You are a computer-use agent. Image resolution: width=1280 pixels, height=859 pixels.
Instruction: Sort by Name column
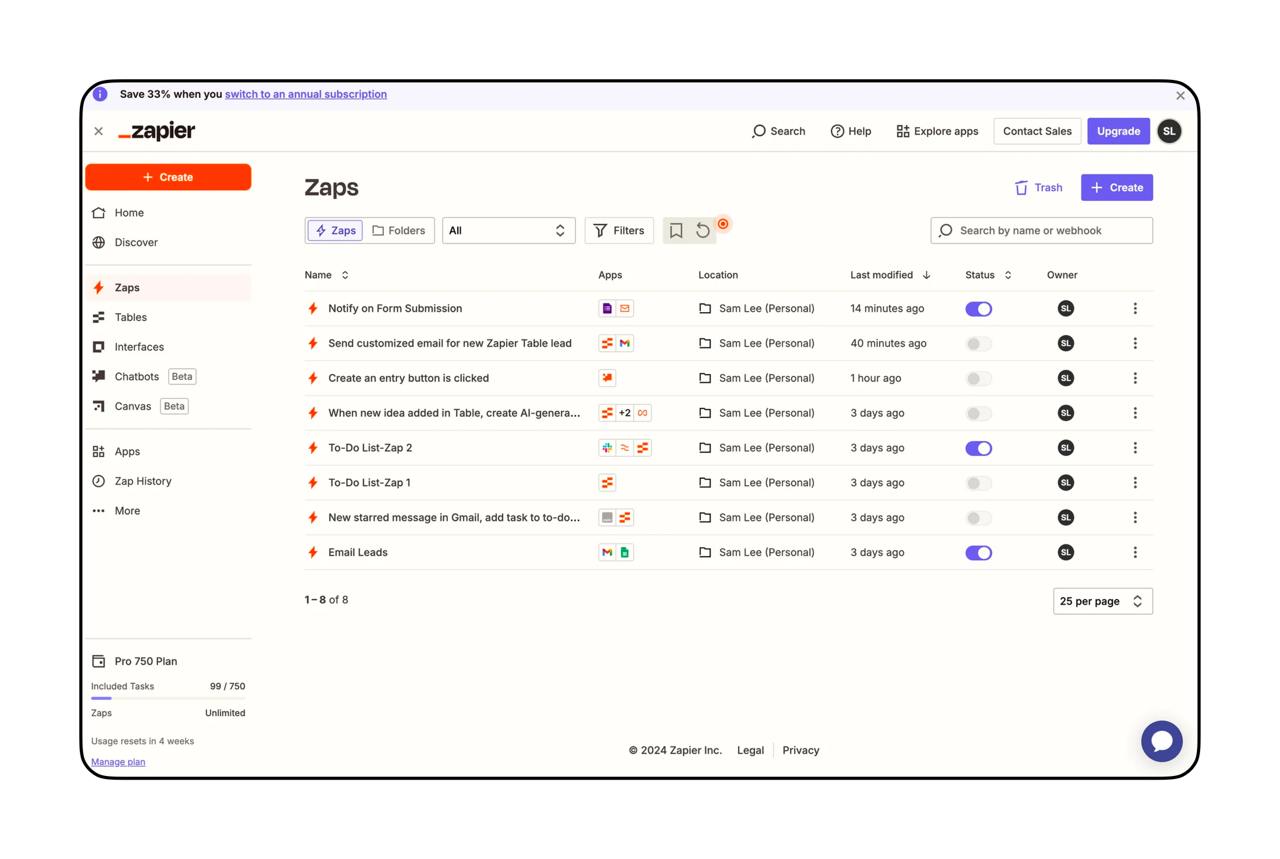coord(327,275)
